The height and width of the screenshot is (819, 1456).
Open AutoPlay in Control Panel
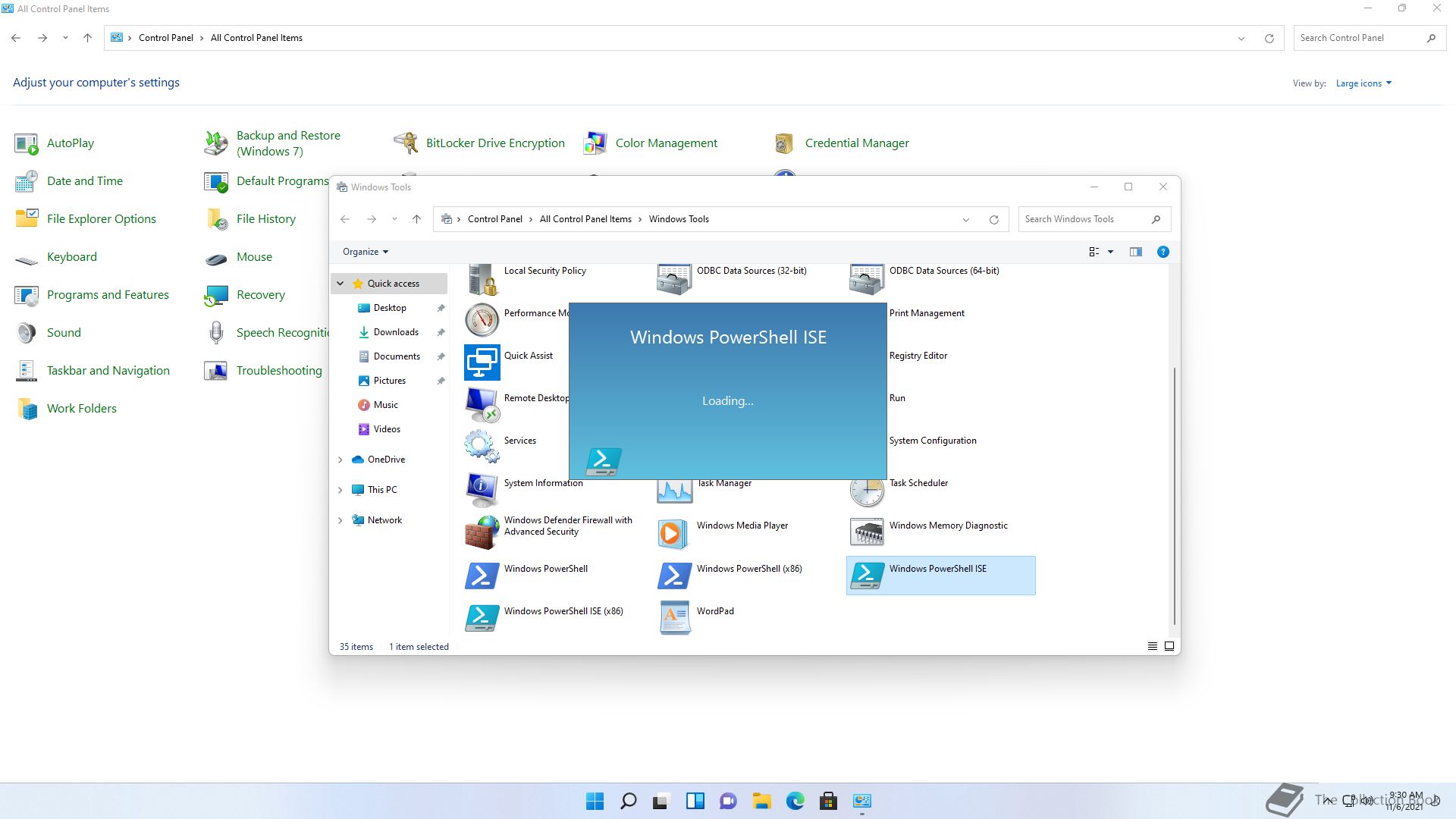(x=71, y=143)
